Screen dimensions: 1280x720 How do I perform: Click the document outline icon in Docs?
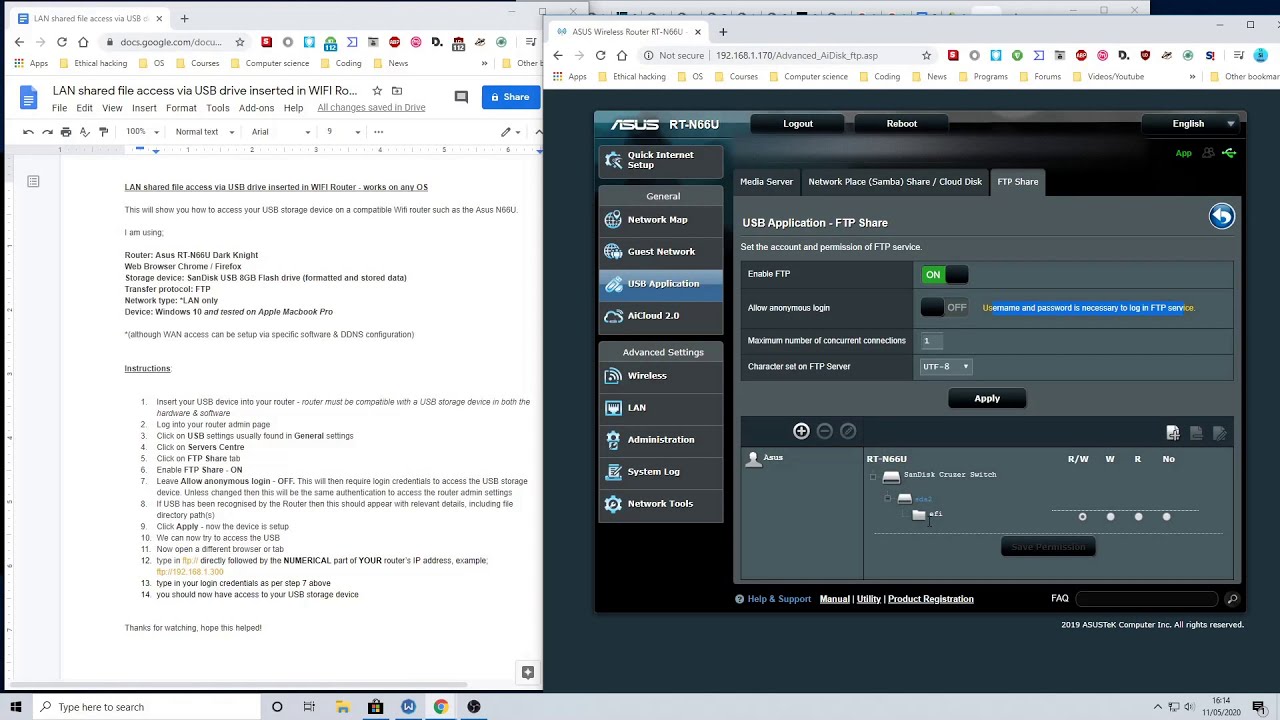pyautogui.click(x=33, y=181)
